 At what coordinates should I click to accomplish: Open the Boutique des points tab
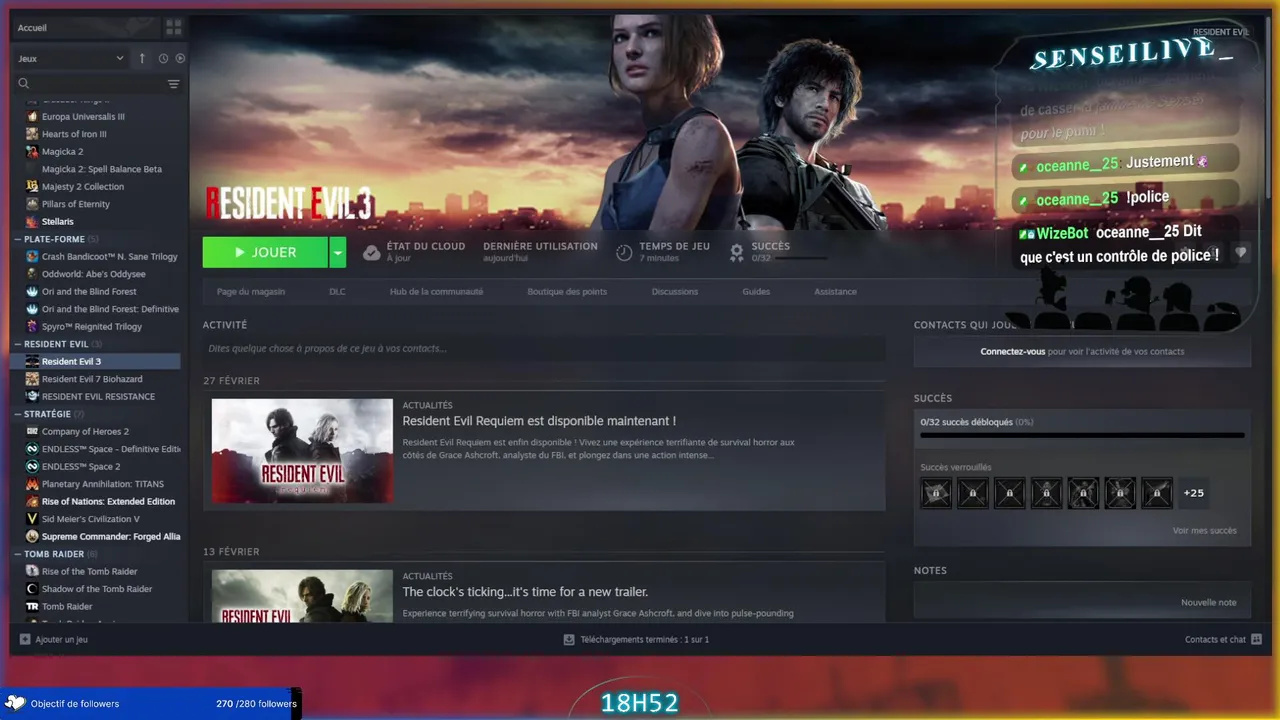point(567,292)
